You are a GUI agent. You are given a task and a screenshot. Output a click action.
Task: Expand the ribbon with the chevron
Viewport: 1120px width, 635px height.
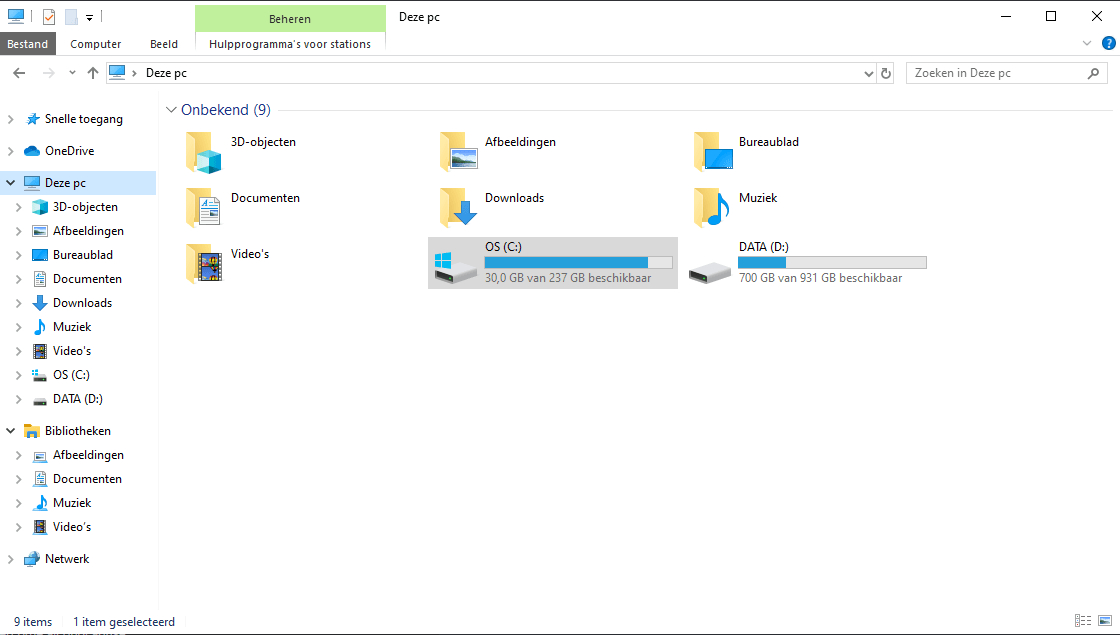coord(1087,44)
